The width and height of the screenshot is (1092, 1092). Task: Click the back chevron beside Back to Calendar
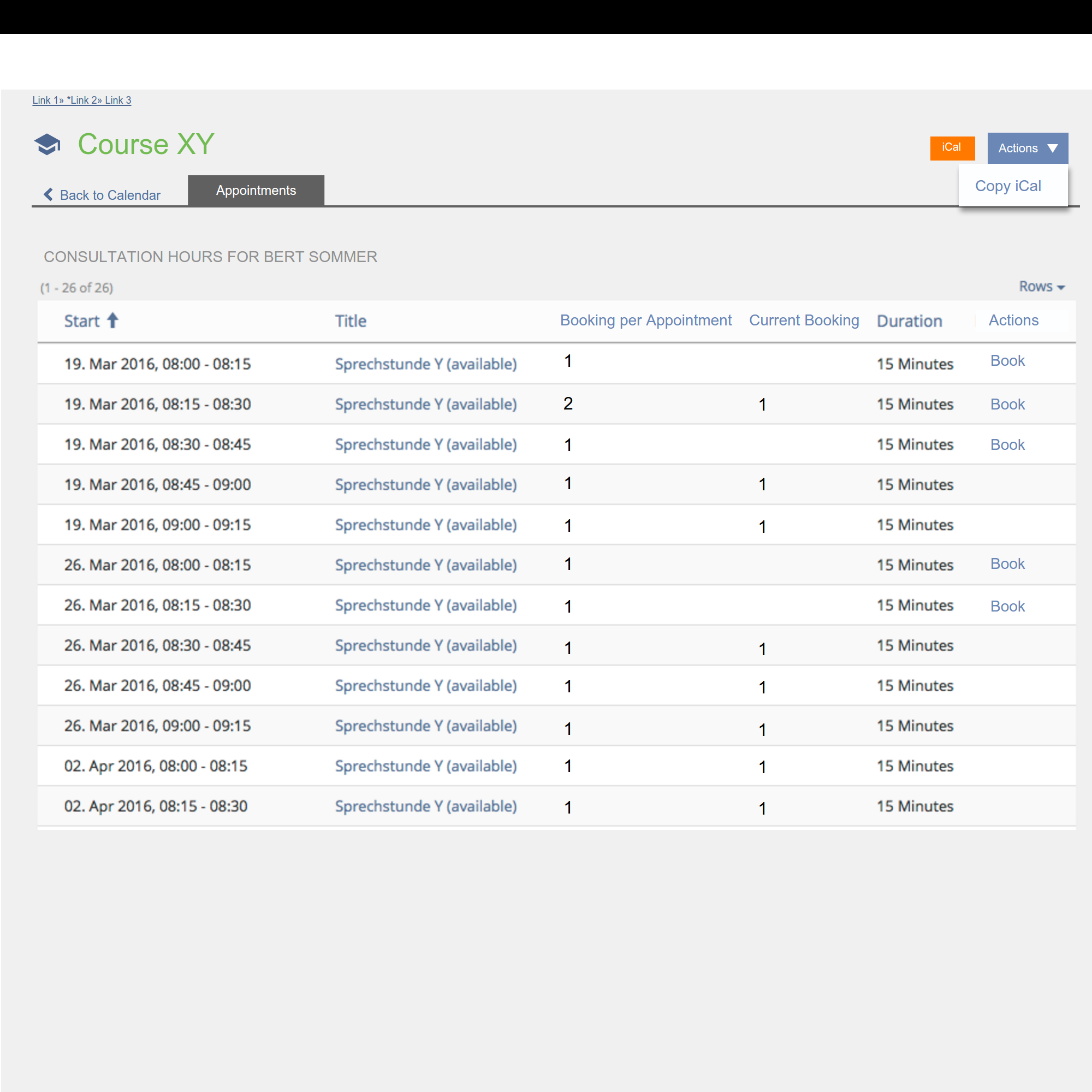tap(49, 194)
